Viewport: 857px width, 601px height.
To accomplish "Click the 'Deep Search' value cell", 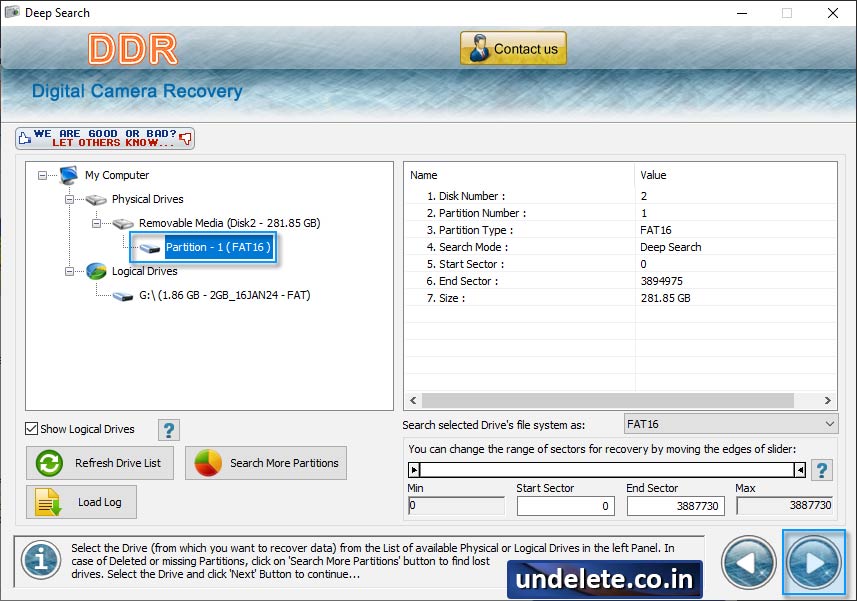I will tap(671, 247).
